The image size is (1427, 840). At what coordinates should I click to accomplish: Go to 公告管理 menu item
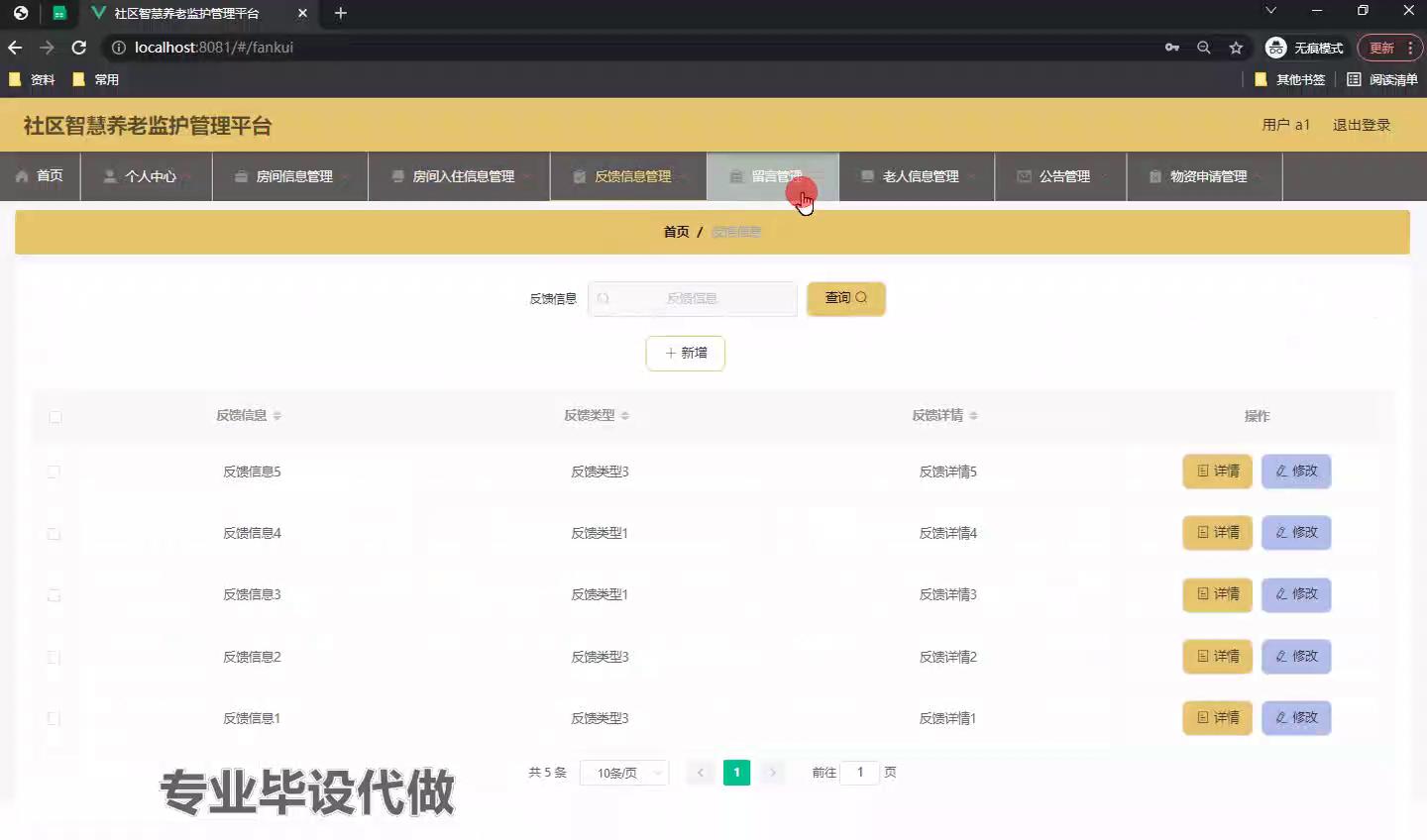coord(1061,176)
